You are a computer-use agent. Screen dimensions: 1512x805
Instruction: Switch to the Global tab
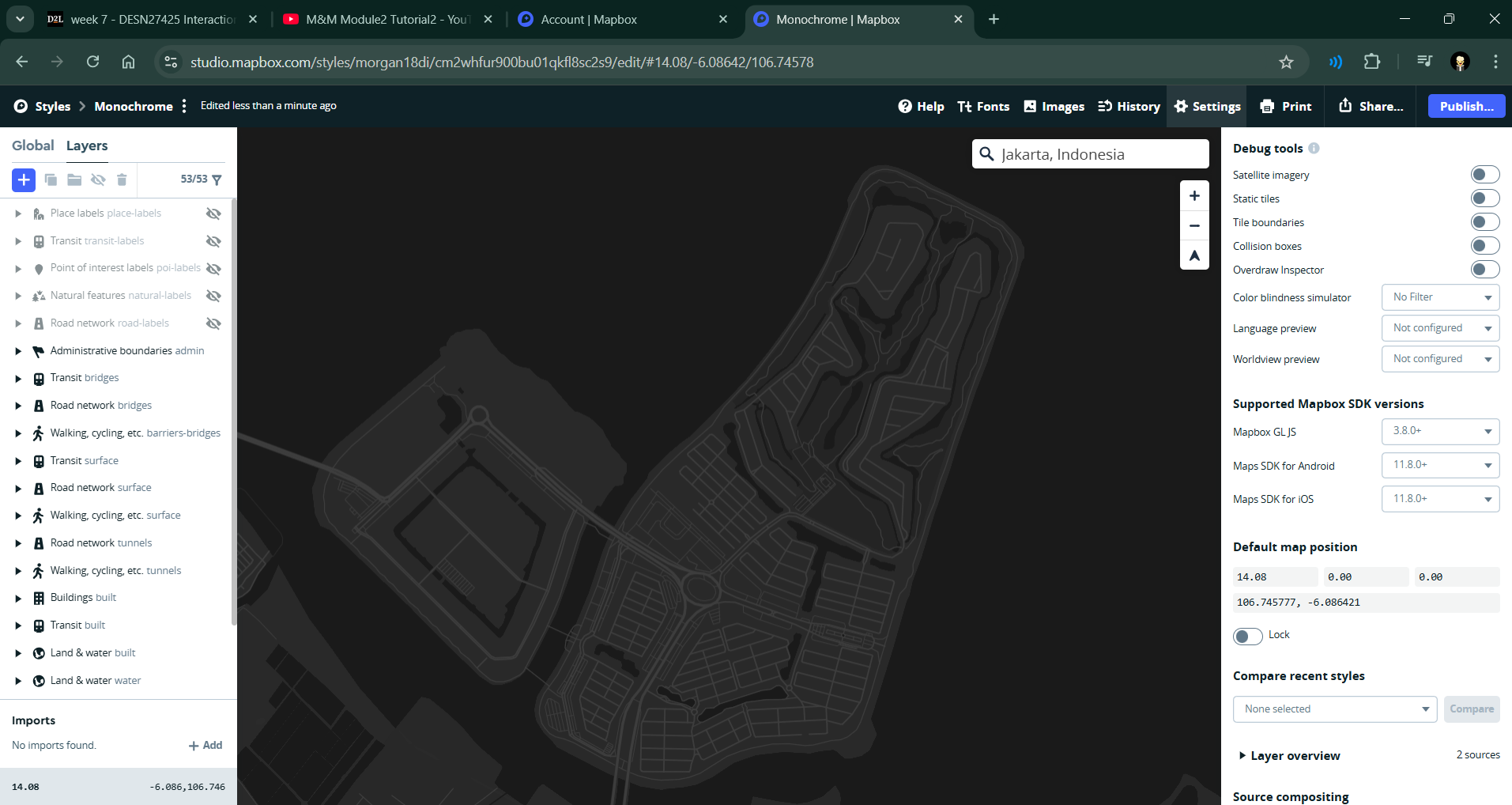click(x=33, y=146)
